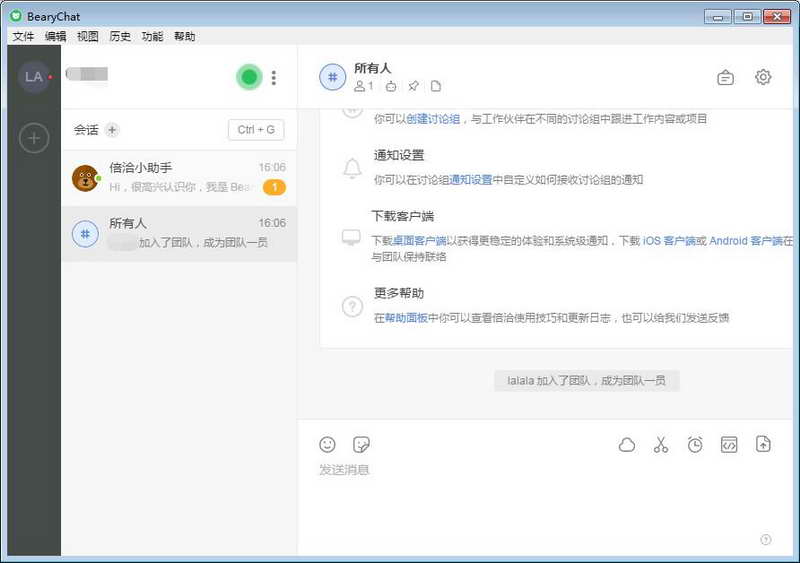
Task: Click the iOS 客户端 link
Action: click(669, 240)
